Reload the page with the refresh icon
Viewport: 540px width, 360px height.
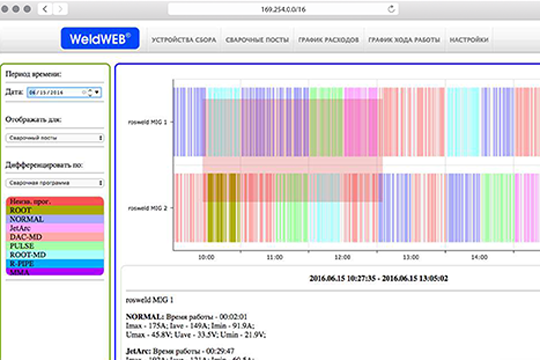[391, 9]
